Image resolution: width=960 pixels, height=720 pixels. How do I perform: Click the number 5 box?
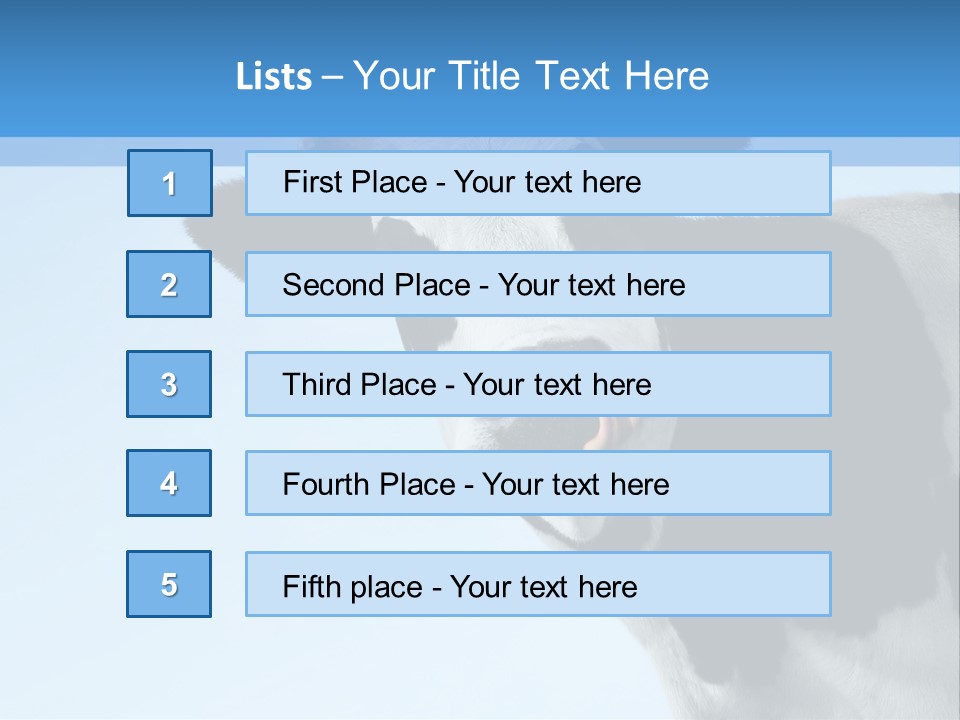169,584
